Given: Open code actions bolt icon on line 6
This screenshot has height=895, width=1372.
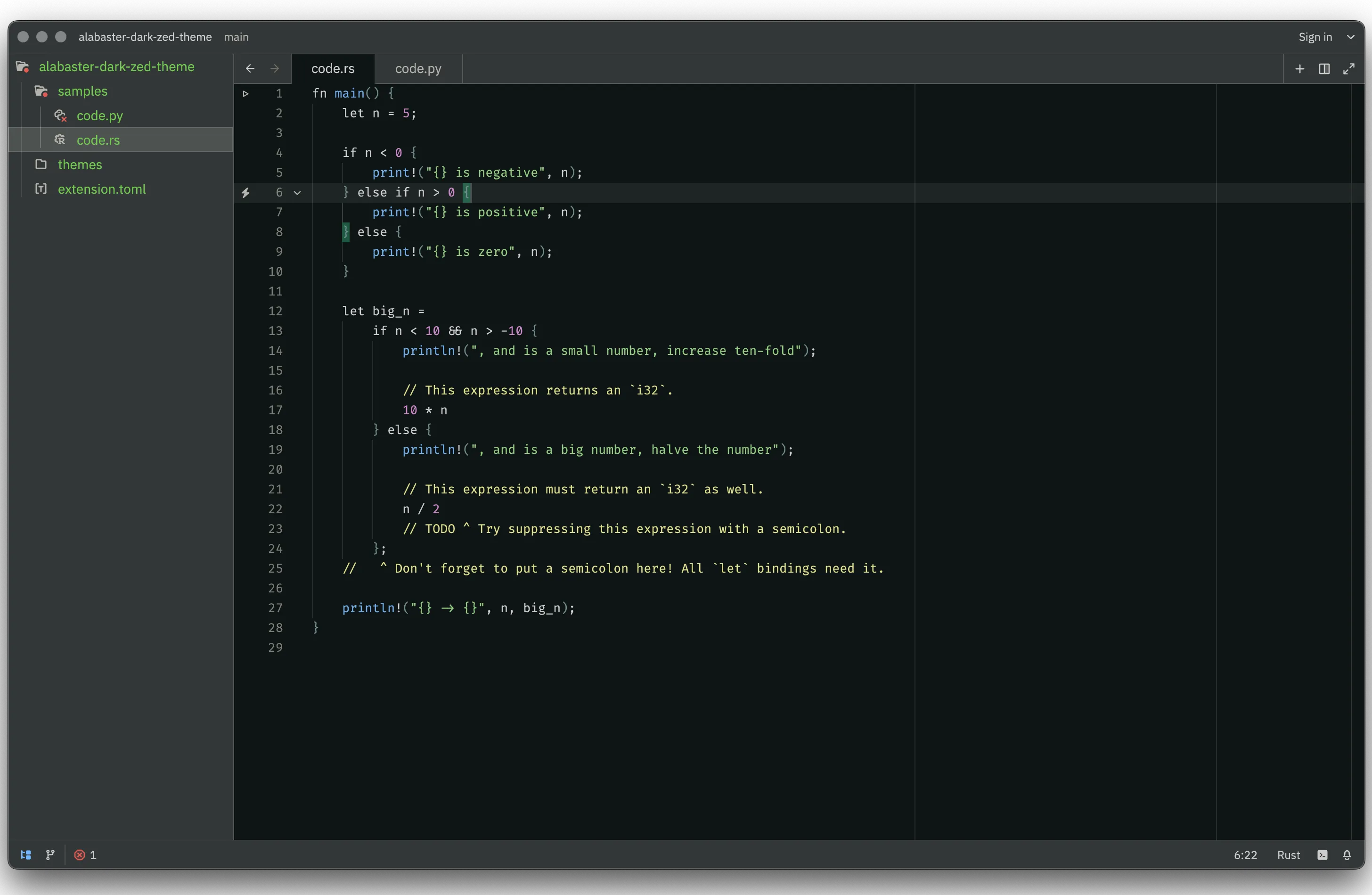Looking at the screenshot, I should 245,193.
